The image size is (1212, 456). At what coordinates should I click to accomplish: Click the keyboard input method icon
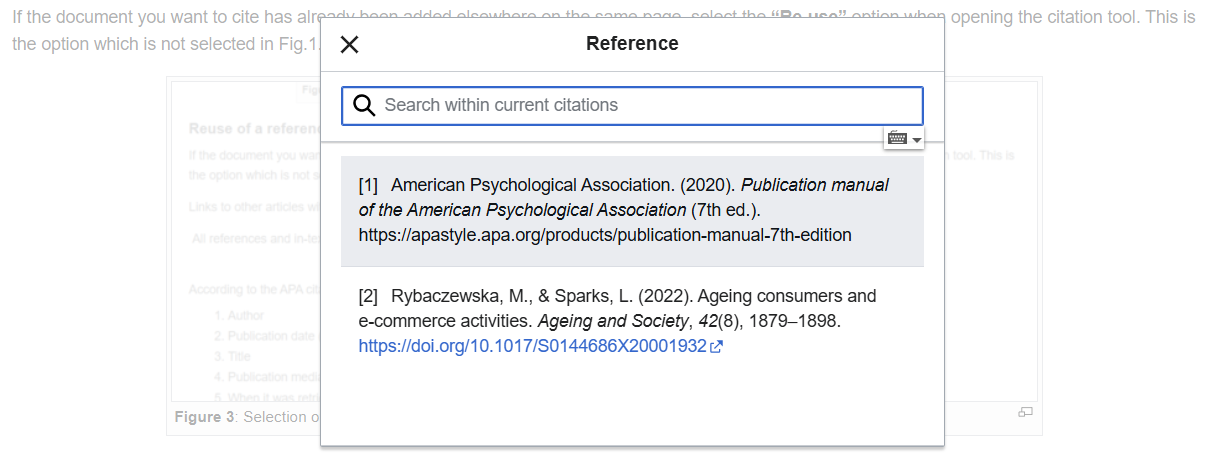[x=897, y=139]
